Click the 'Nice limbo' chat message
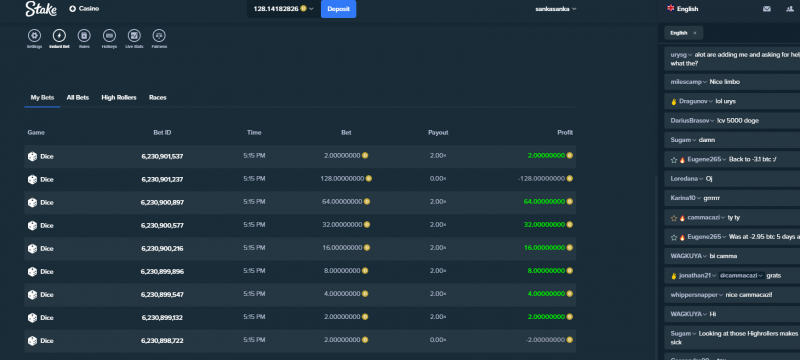Viewport: 800px width, 360px height. [x=724, y=82]
